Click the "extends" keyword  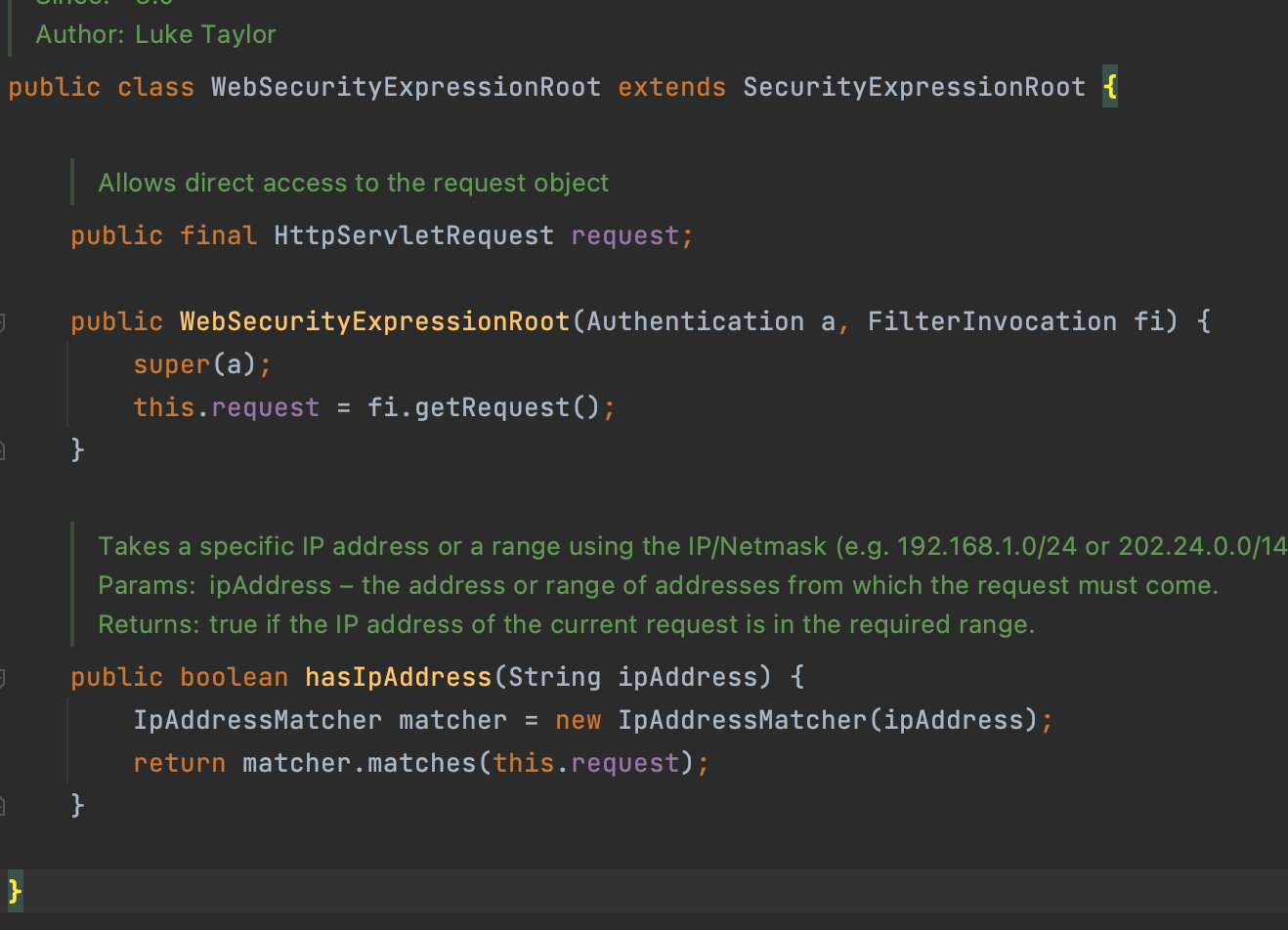click(x=672, y=87)
